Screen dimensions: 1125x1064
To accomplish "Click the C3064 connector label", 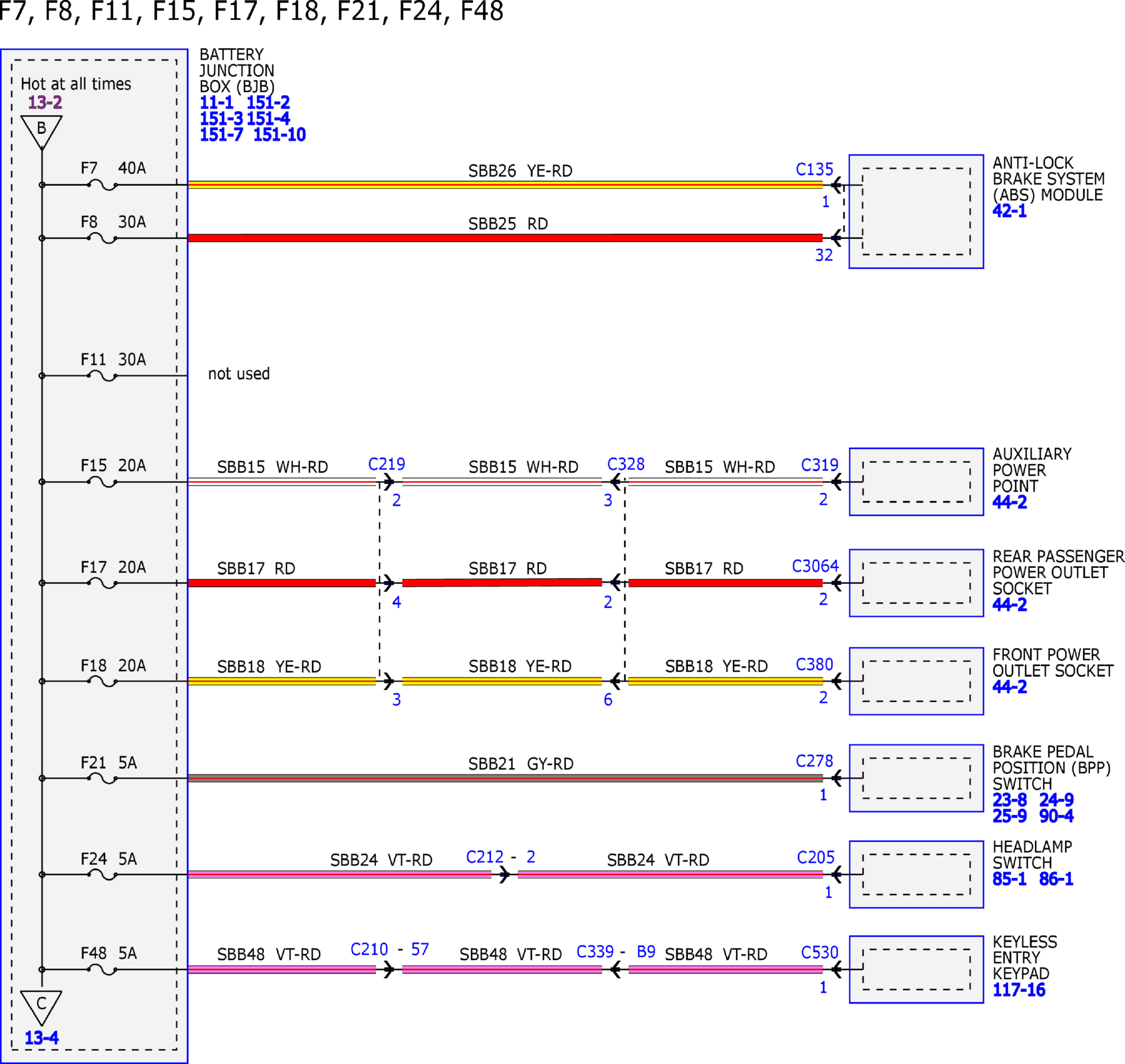I will [814, 566].
